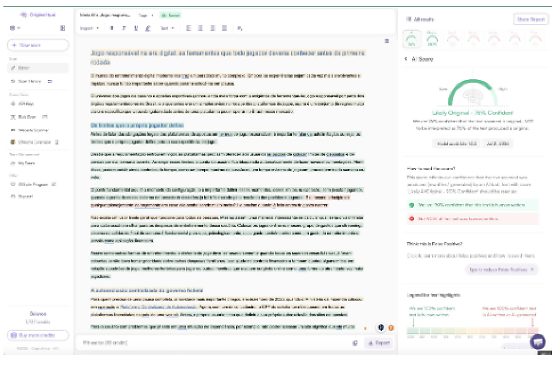Select the third score gauge tab
This screenshot has height=373, width=560.
tap(453, 39)
